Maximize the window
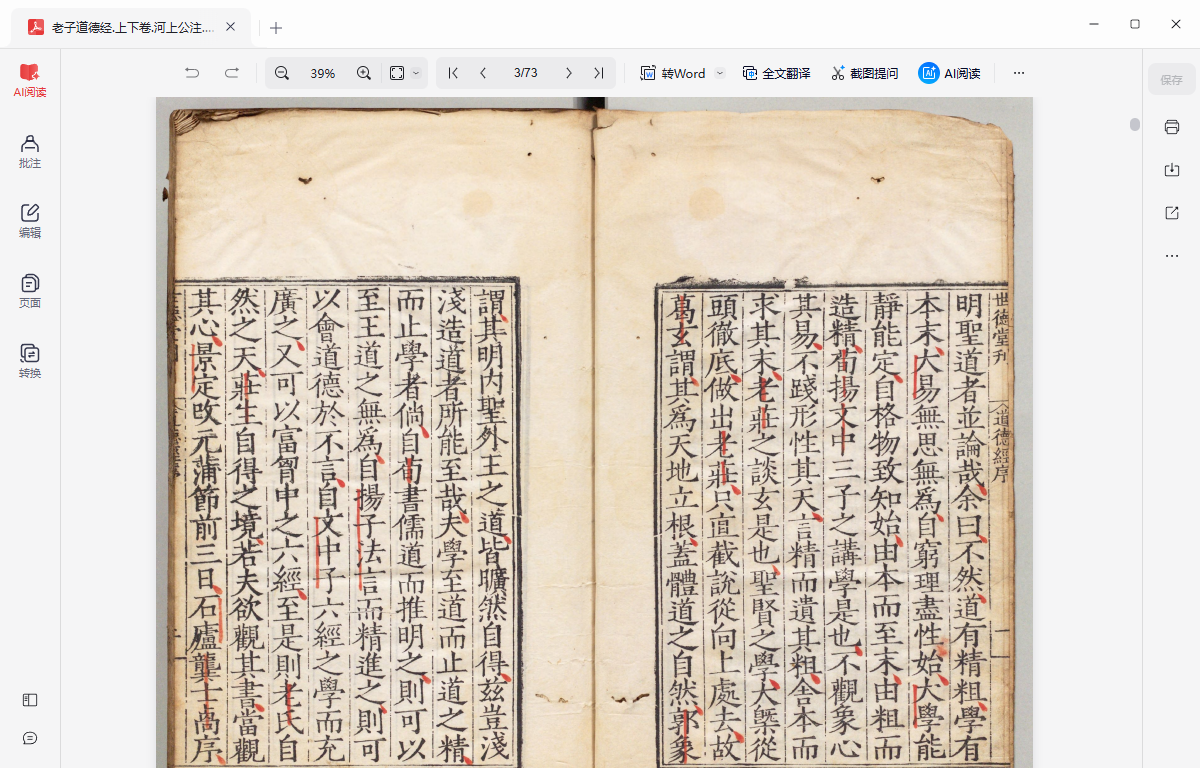The width and height of the screenshot is (1200, 768). click(x=1135, y=24)
